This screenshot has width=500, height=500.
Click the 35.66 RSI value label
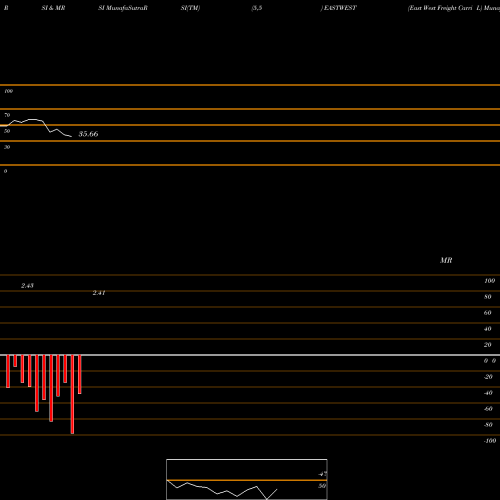[88, 134]
